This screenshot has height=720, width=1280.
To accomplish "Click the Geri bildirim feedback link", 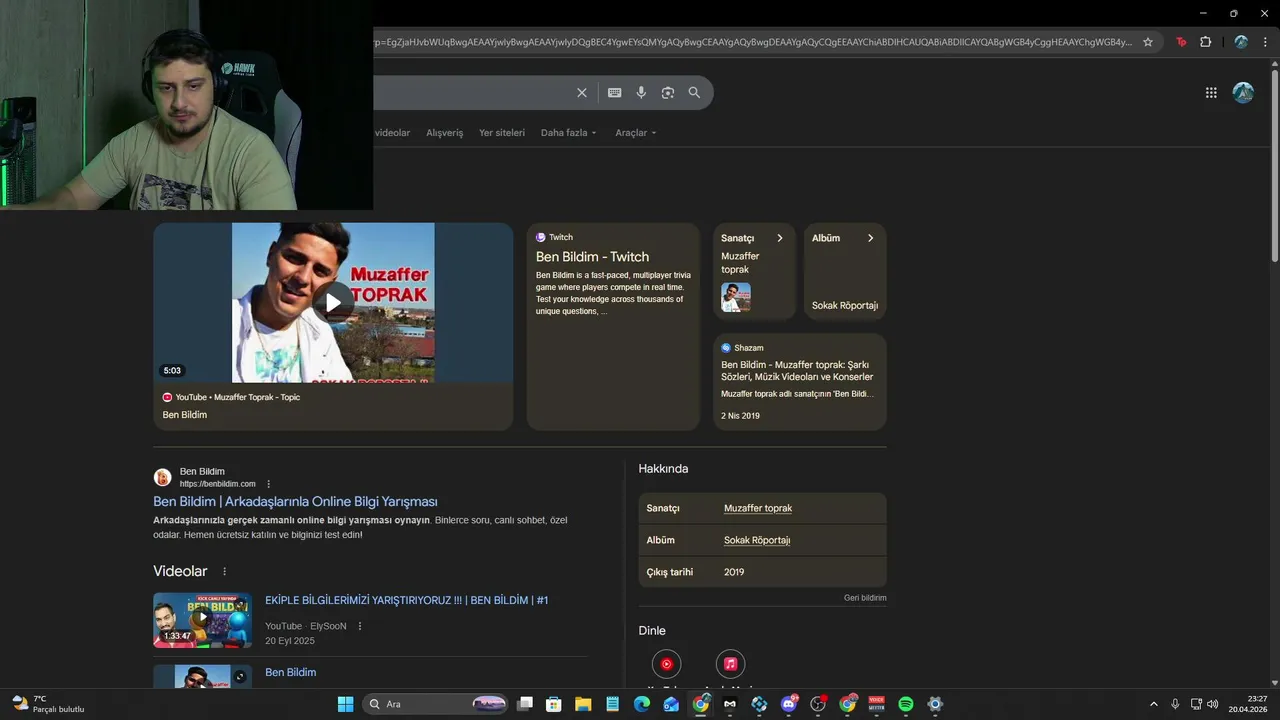I will coord(865,598).
